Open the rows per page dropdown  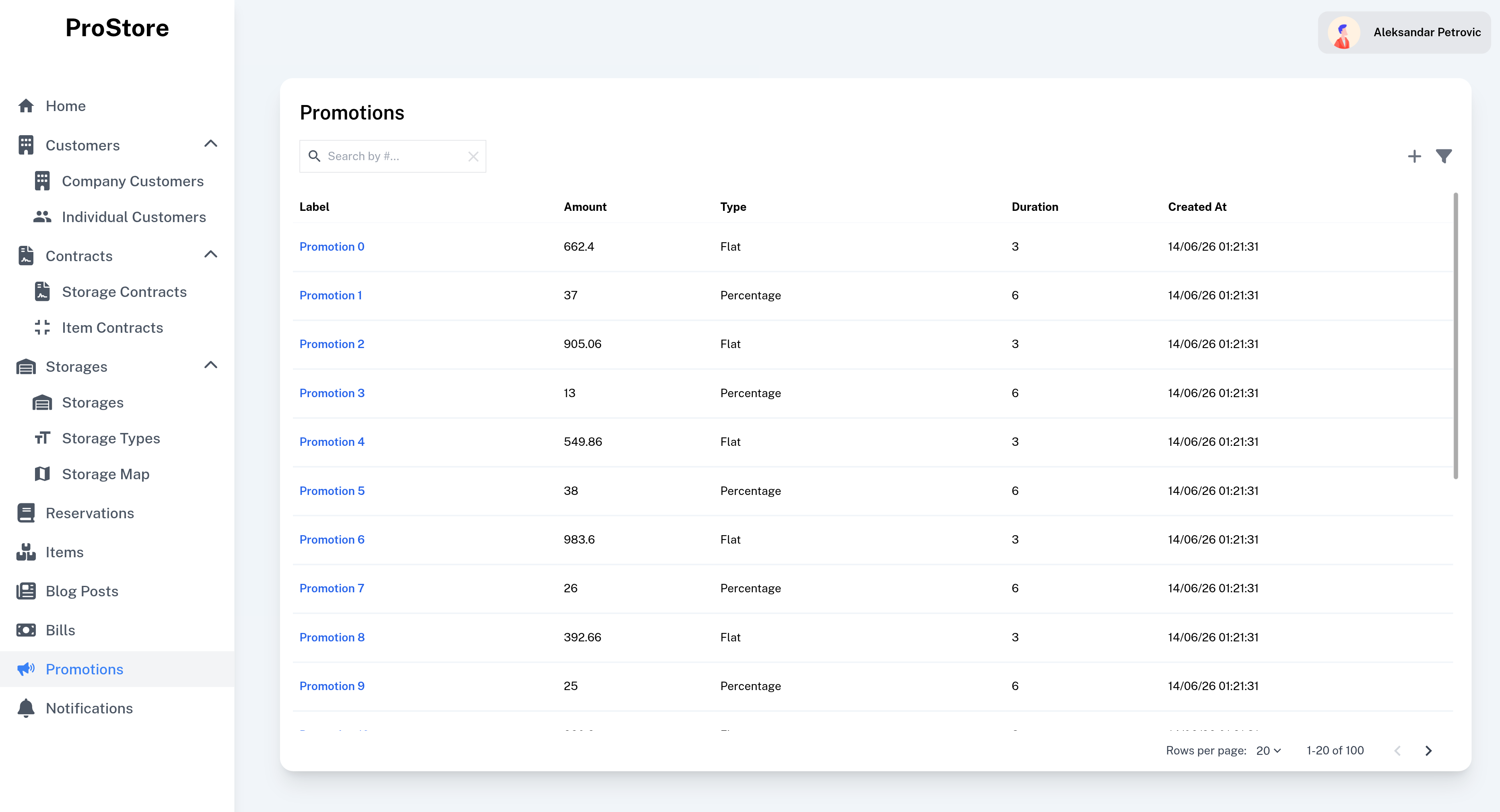(x=1269, y=751)
